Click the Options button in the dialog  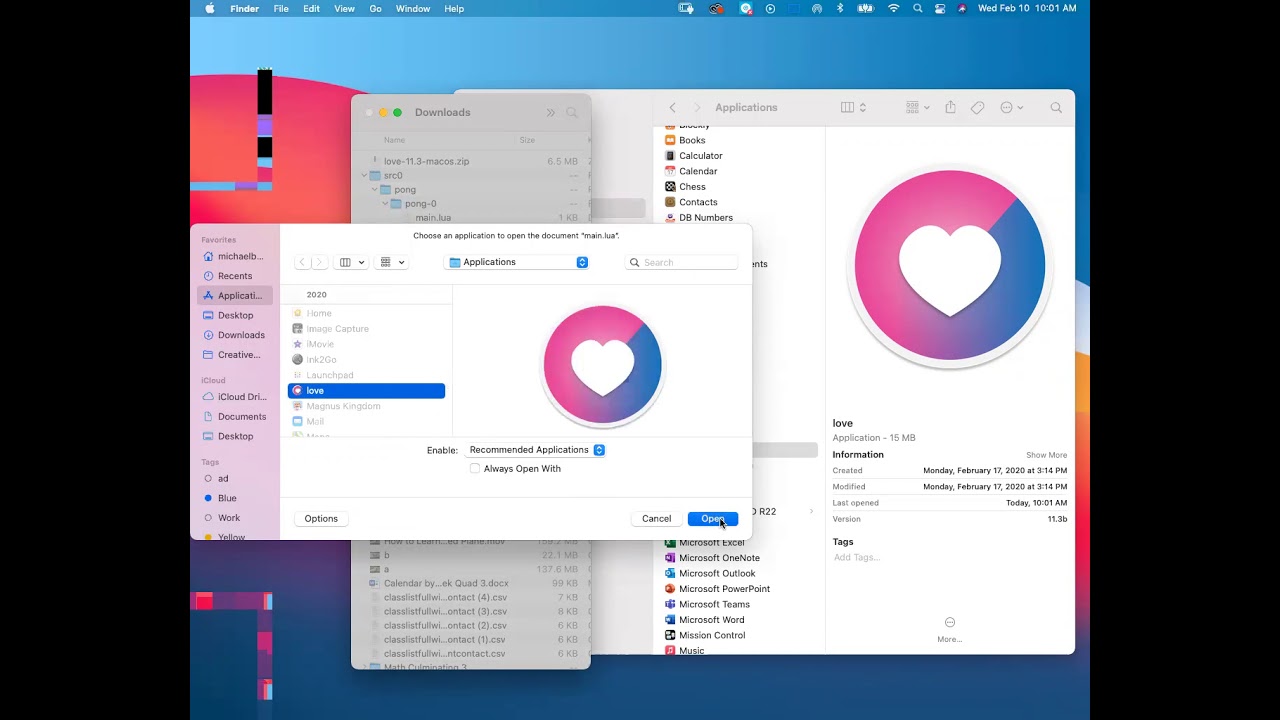pyautogui.click(x=321, y=518)
